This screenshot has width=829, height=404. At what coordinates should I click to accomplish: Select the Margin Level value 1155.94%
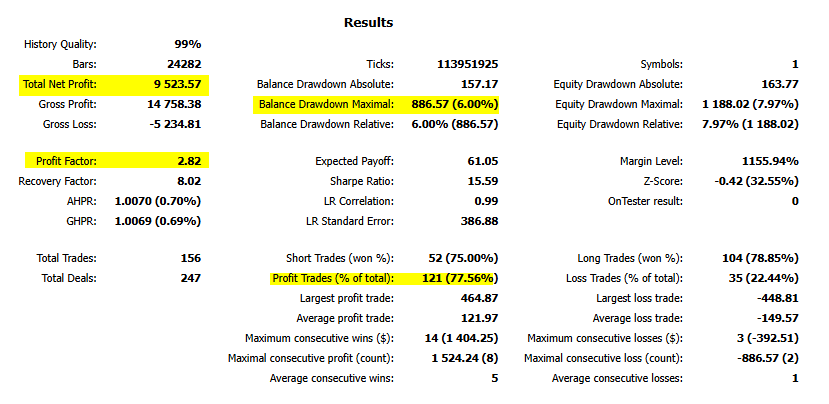[766, 161]
